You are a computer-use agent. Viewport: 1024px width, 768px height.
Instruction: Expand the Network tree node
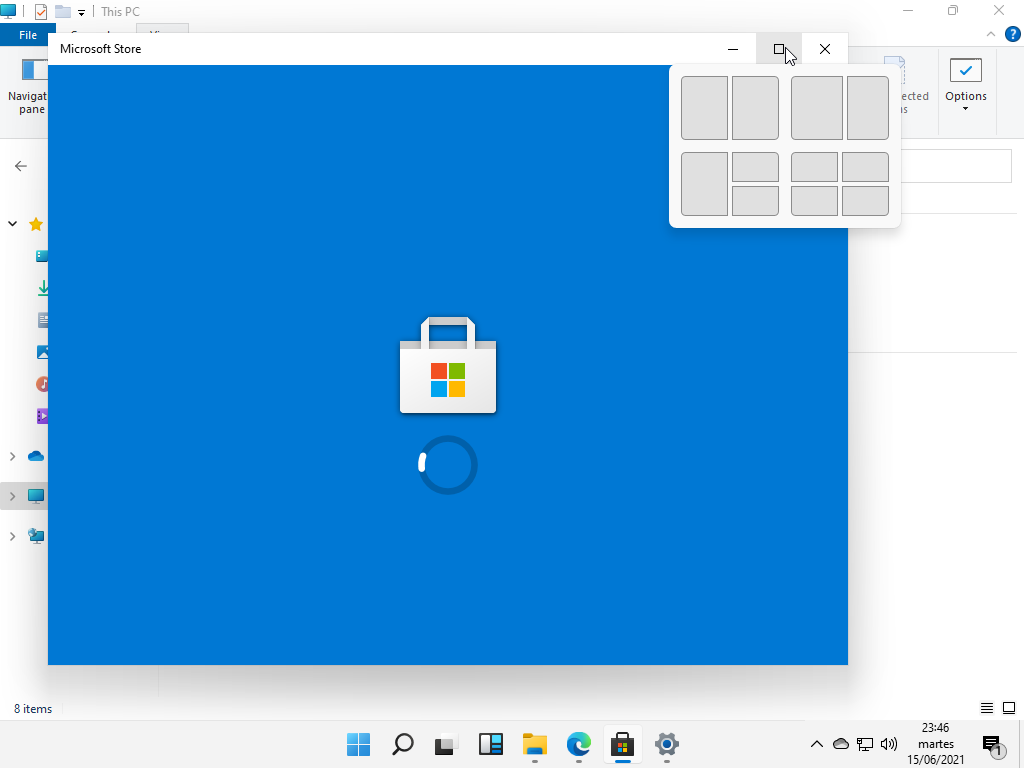pos(12,536)
